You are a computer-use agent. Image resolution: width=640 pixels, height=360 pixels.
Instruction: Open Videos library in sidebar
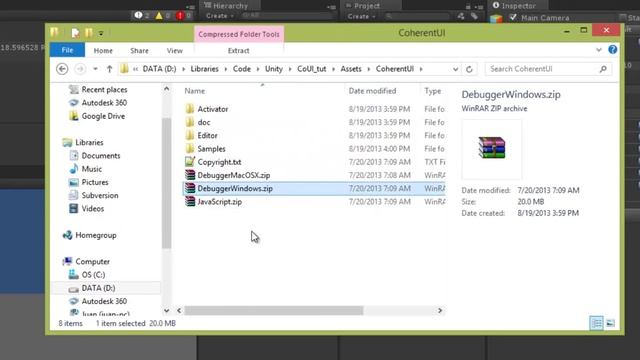93,209
